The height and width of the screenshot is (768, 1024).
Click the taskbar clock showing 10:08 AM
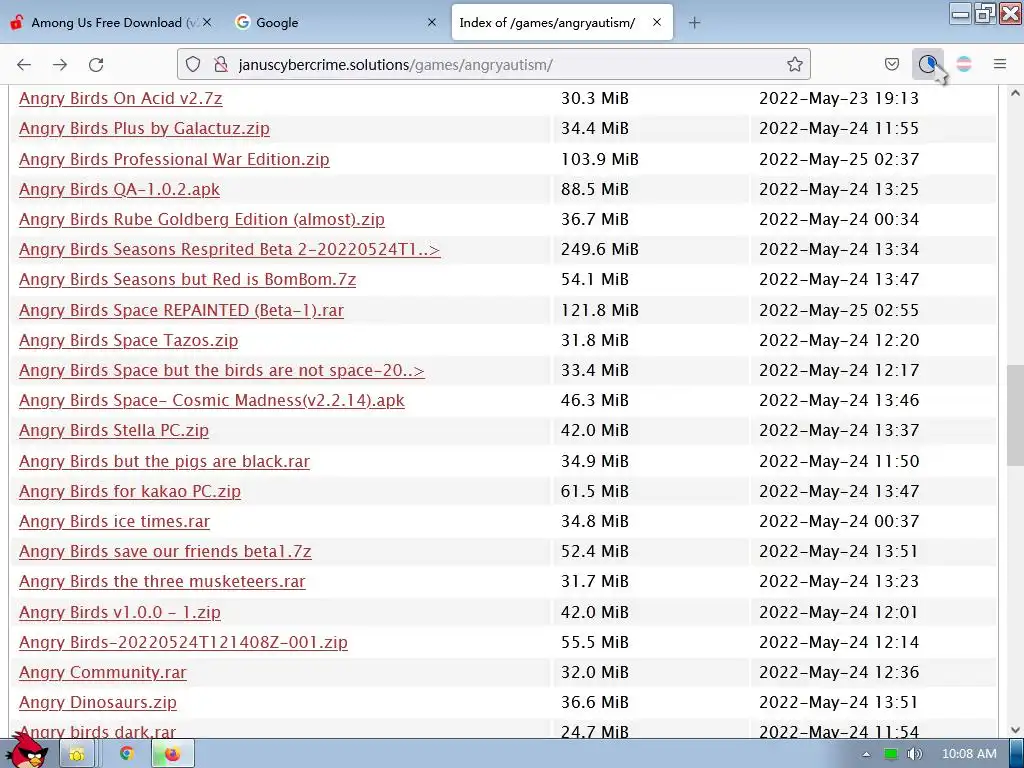[969, 754]
